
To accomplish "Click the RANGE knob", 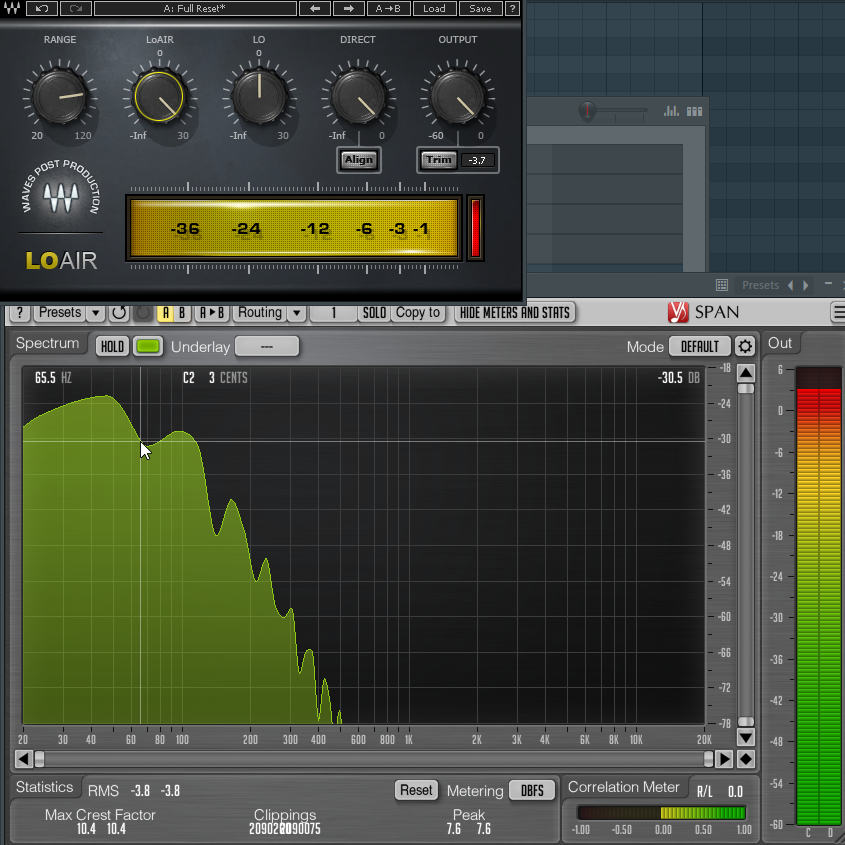I will pos(60,96).
